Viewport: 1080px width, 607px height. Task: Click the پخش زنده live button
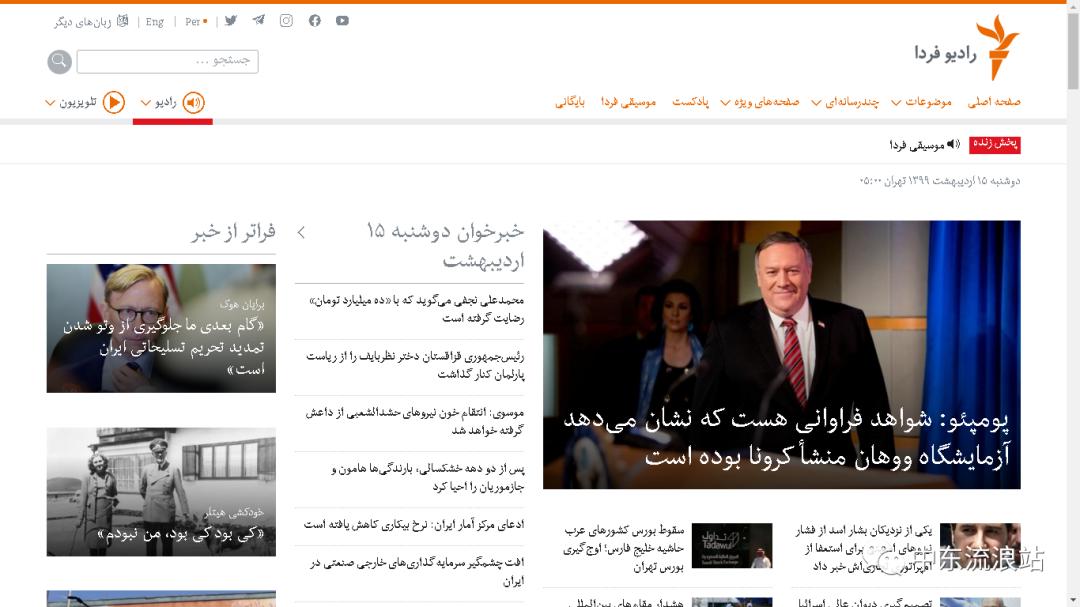tap(995, 144)
